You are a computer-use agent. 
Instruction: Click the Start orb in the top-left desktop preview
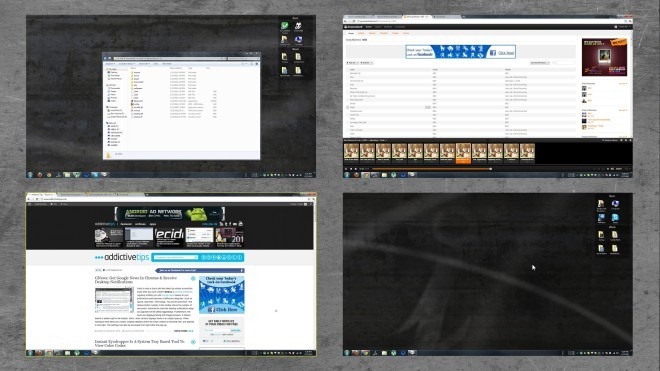click(x=30, y=175)
